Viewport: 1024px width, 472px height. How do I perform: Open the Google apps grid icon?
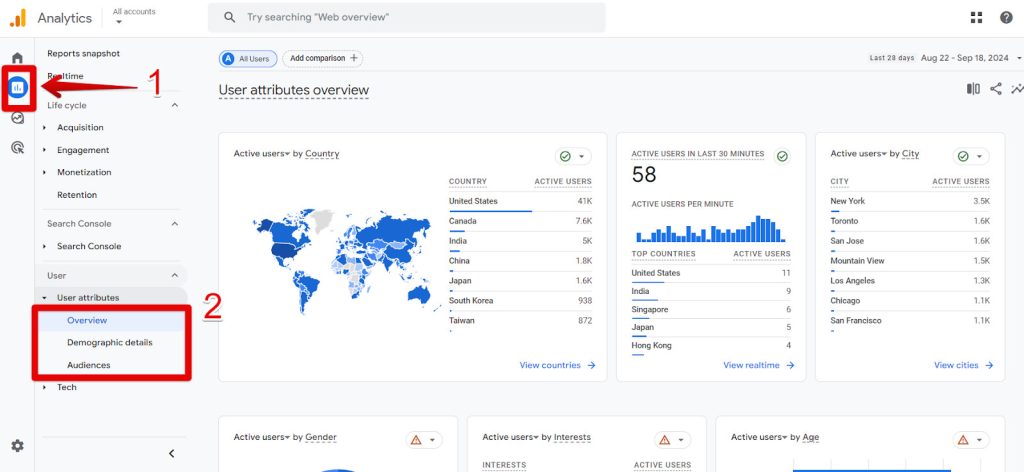click(x=976, y=18)
